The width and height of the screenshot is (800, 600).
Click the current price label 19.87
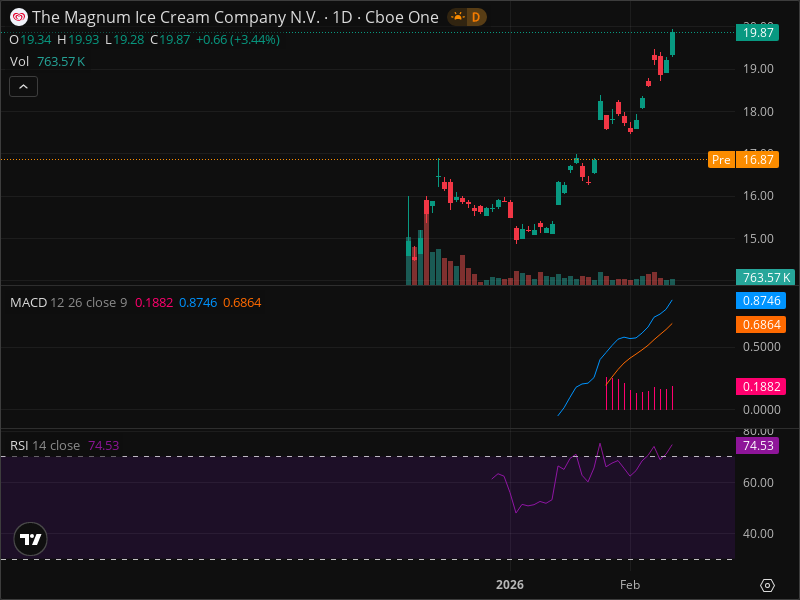click(x=757, y=33)
